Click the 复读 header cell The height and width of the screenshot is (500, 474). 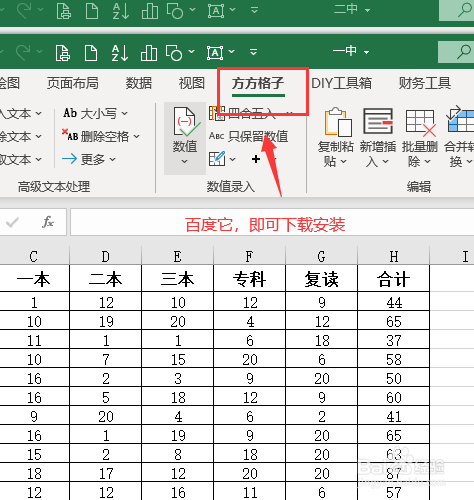coord(321,279)
